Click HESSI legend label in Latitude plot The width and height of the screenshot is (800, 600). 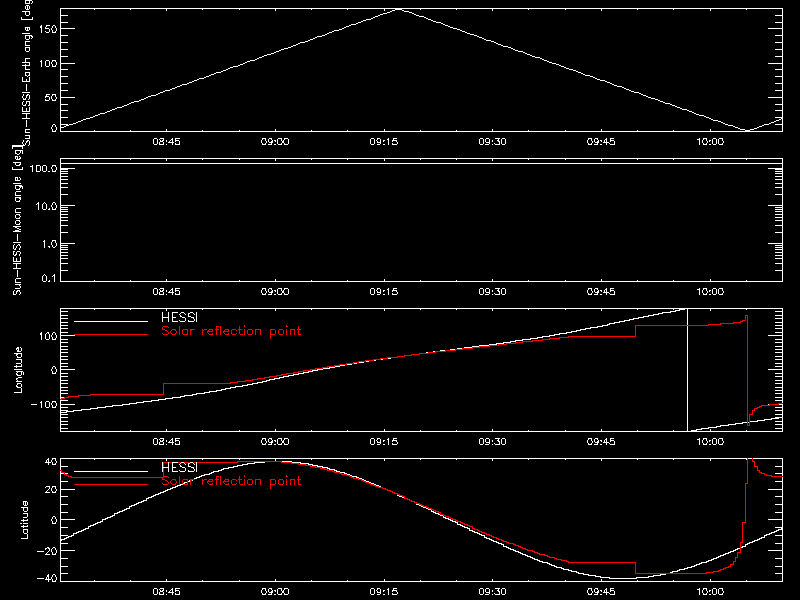179,467
